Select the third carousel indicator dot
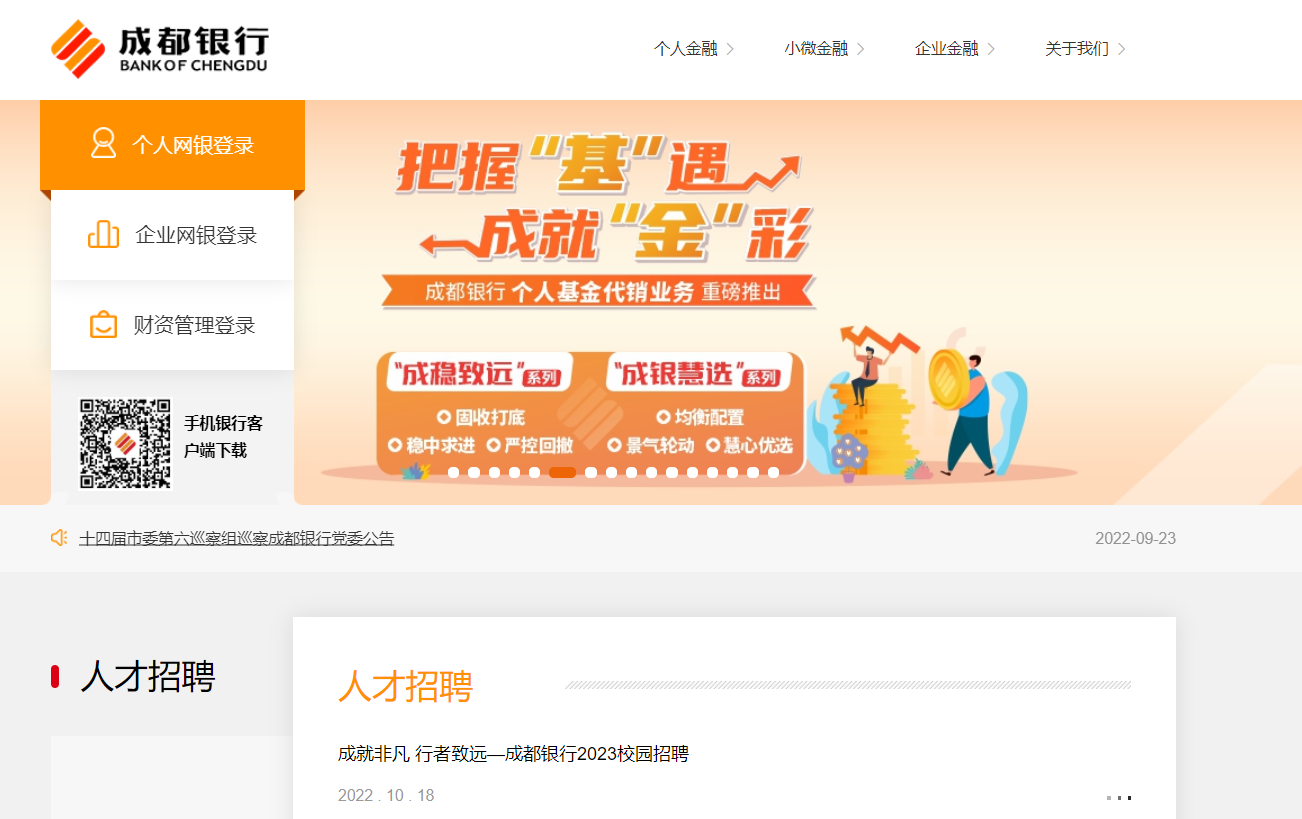Screen dimensions: 1302x819 click(494, 473)
